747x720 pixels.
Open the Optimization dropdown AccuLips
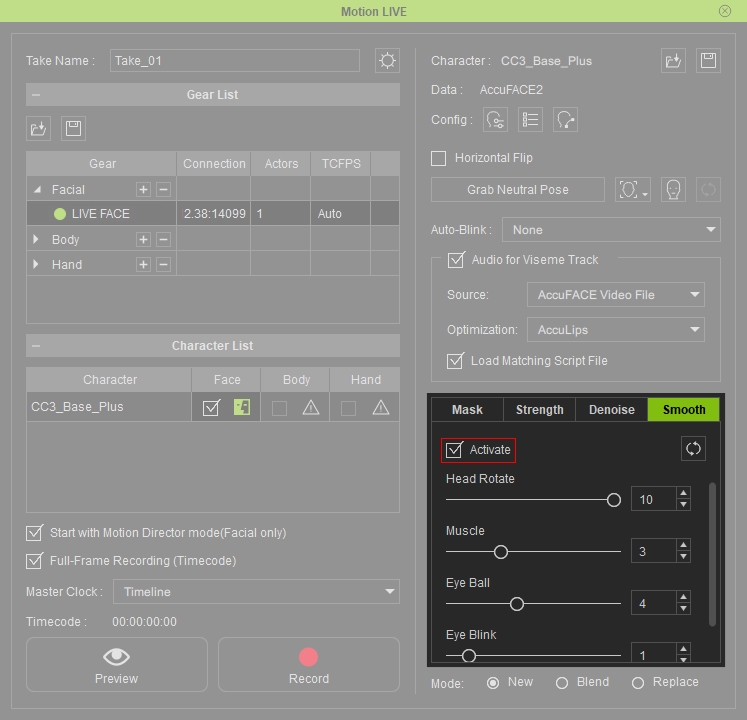[x=616, y=330]
